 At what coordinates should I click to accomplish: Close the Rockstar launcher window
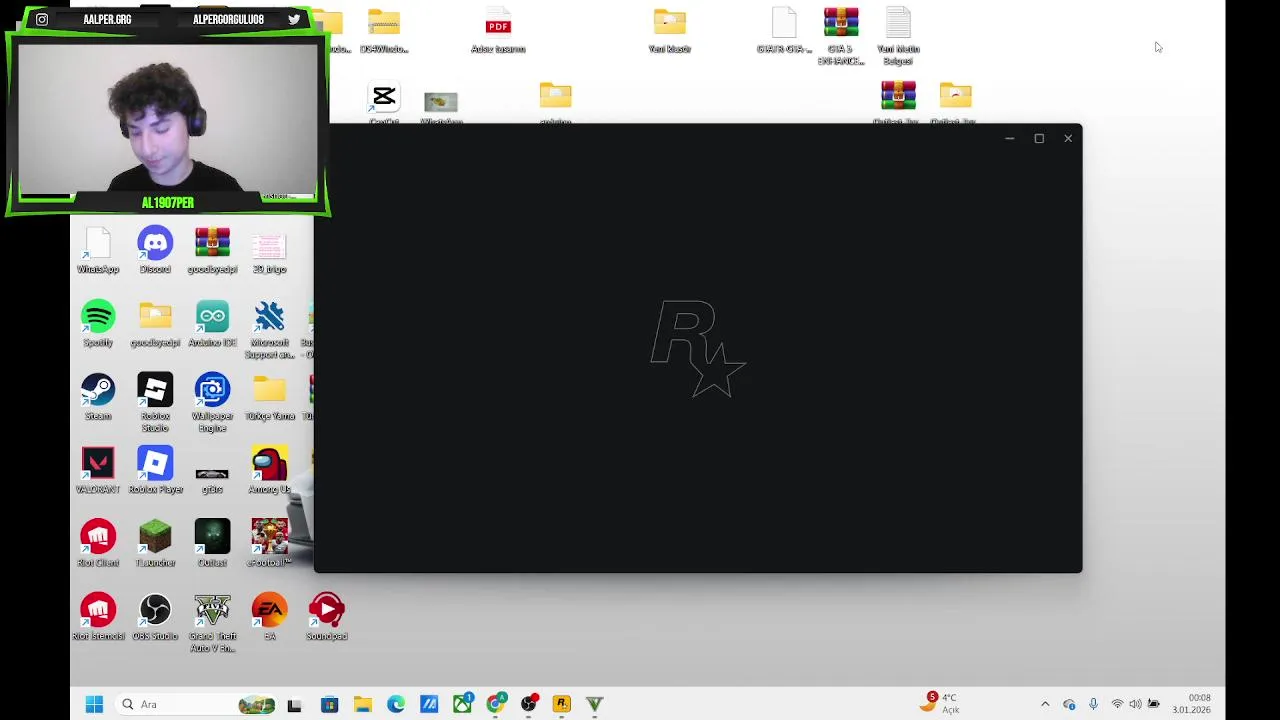click(x=1068, y=138)
